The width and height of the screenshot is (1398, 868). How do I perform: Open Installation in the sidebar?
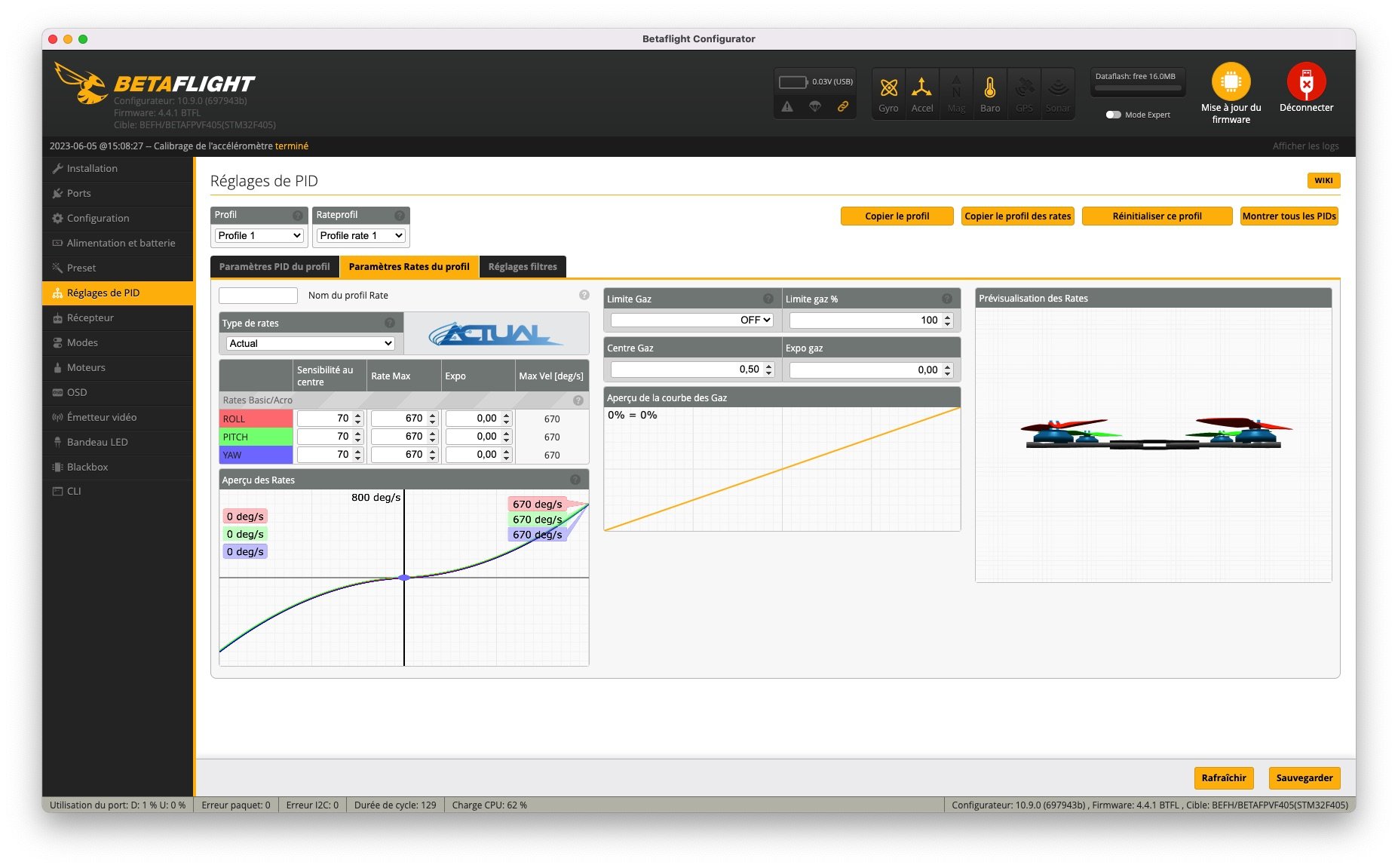118,168
